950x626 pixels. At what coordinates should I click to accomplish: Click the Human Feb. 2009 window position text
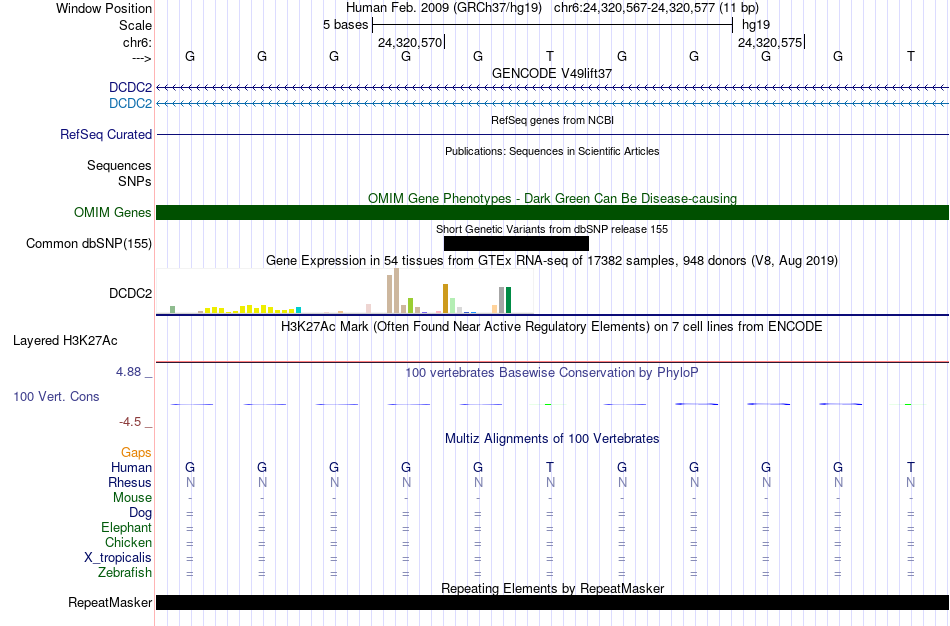pyautogui.click(x=552, y=8)
